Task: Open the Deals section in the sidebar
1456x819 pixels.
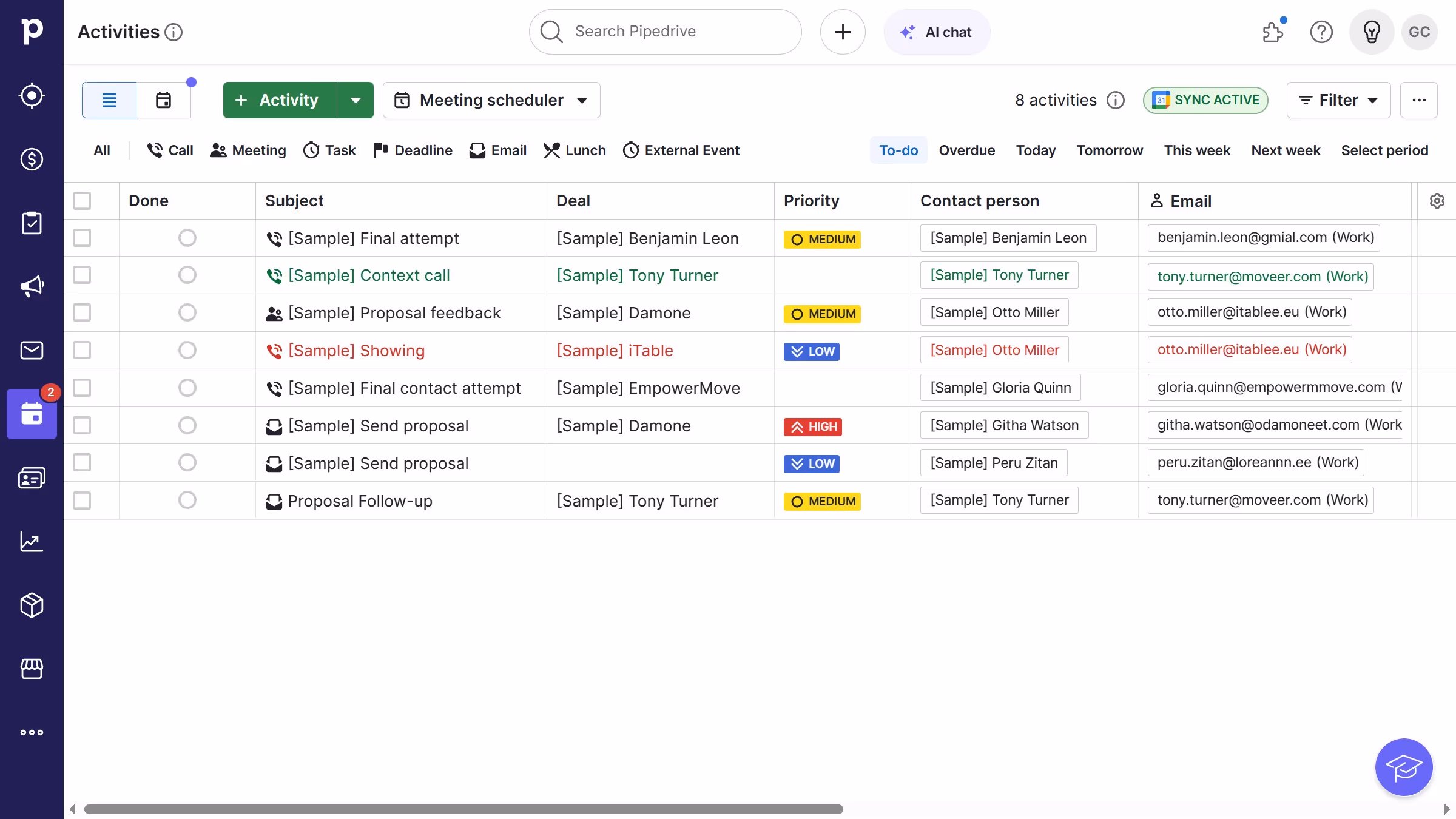Action: pos(32,160)
